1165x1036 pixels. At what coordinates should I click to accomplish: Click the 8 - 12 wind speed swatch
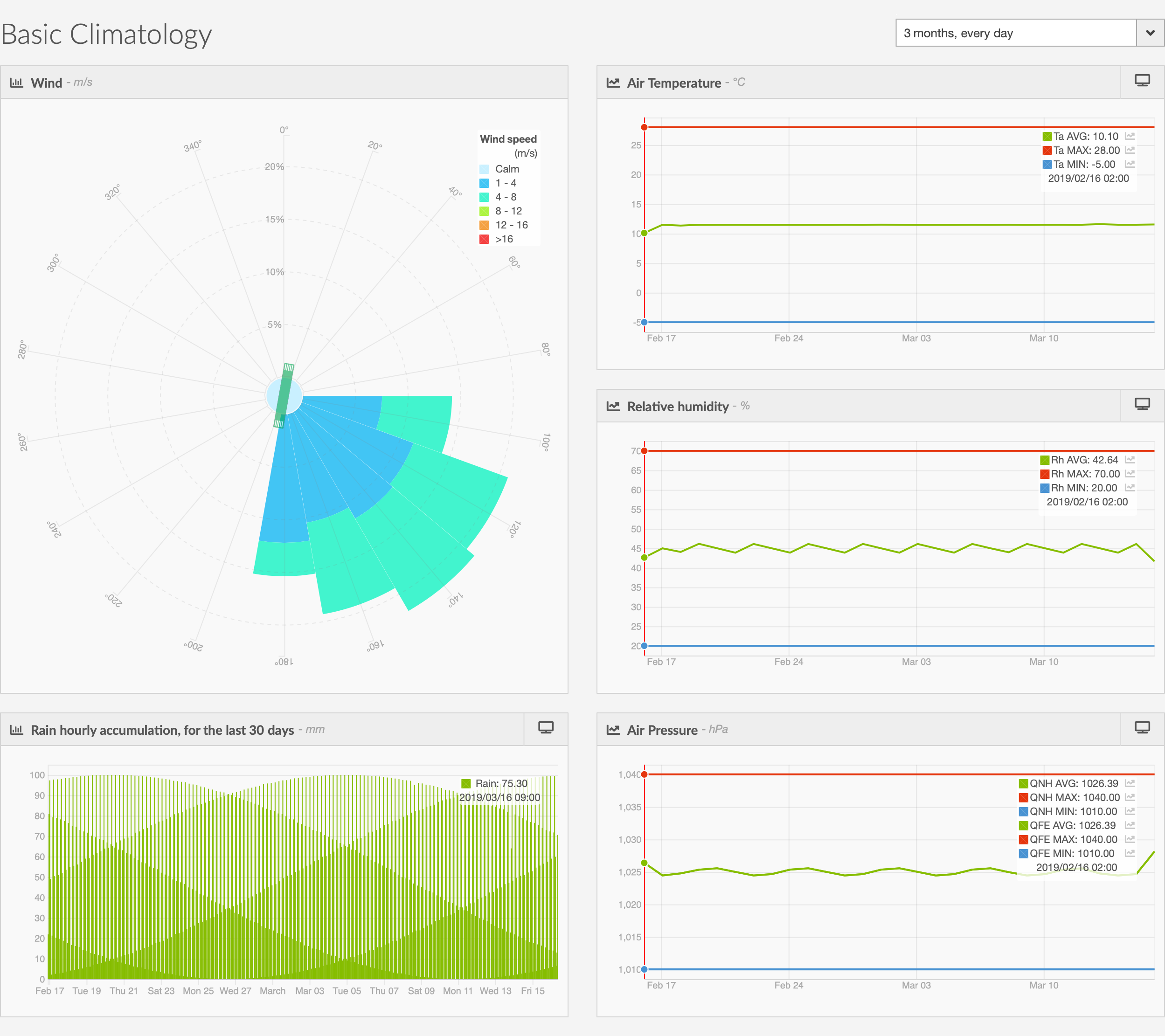(484, 211)
